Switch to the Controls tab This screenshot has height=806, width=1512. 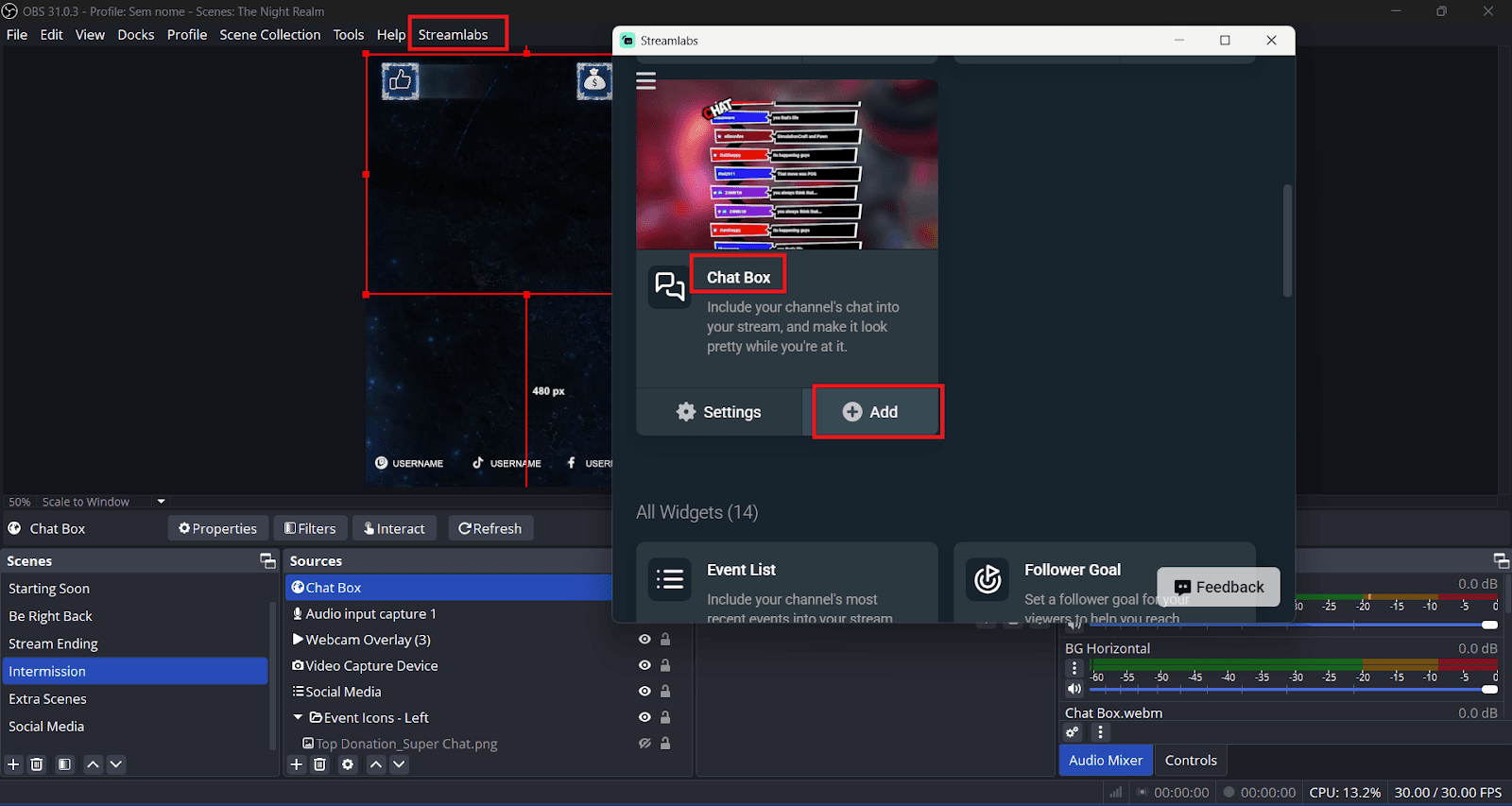click(1191, 761)
